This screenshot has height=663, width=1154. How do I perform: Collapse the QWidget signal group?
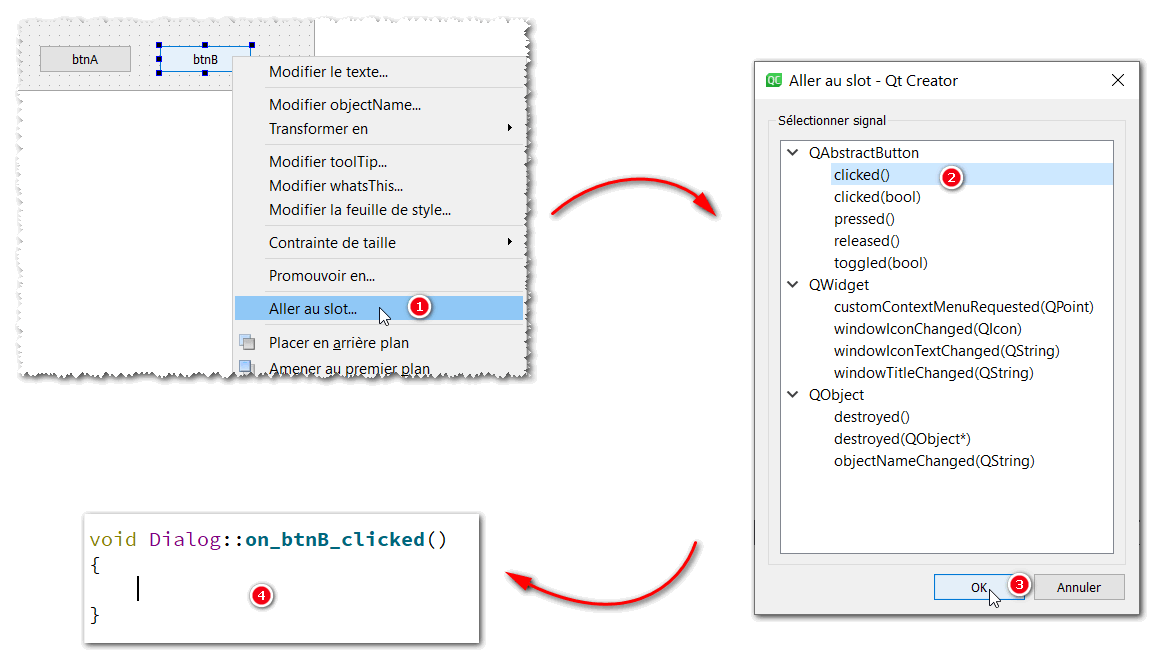pyautogui.click(x=793, y=285)
